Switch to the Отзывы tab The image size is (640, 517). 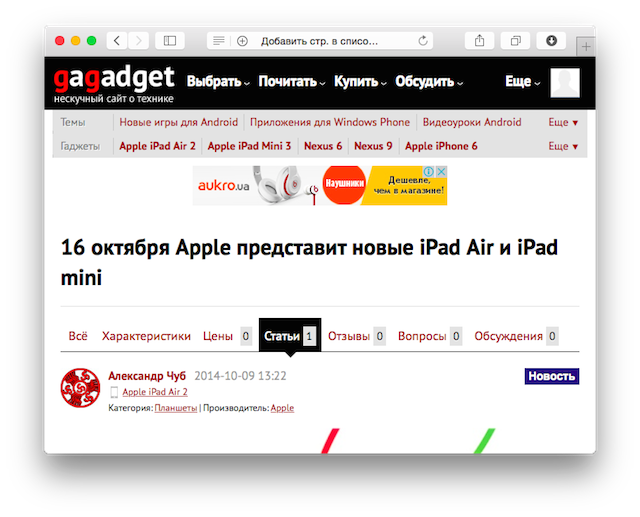(x=356, y=336)
